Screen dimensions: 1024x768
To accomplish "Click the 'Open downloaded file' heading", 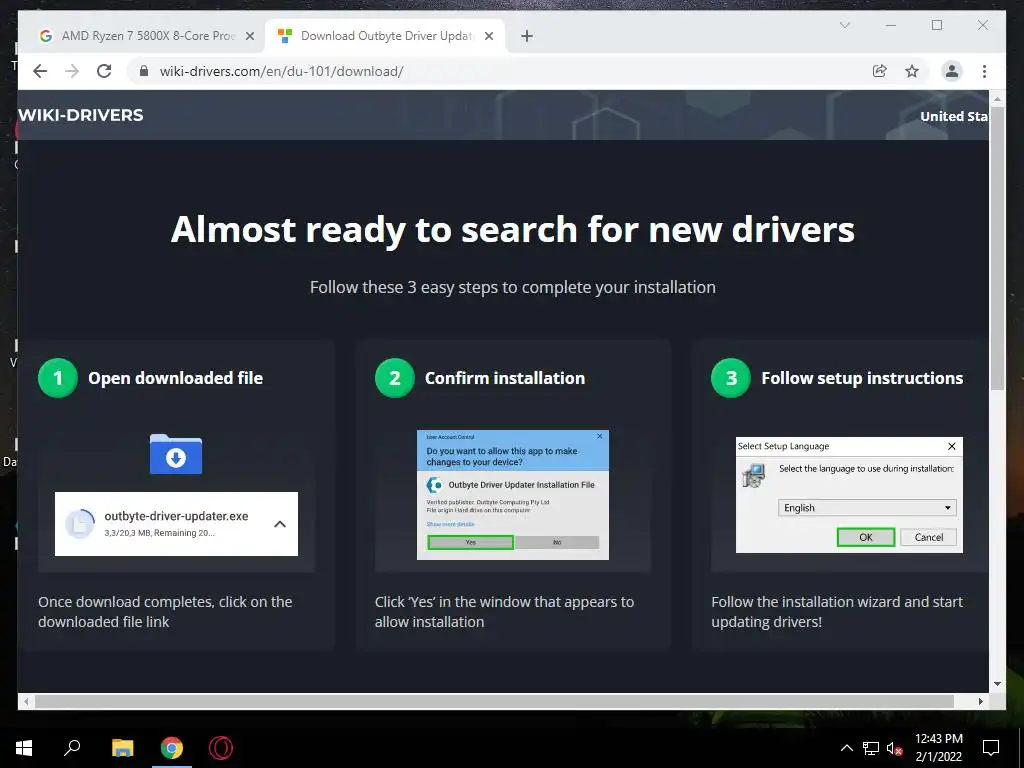I will [x=176, y=378].
